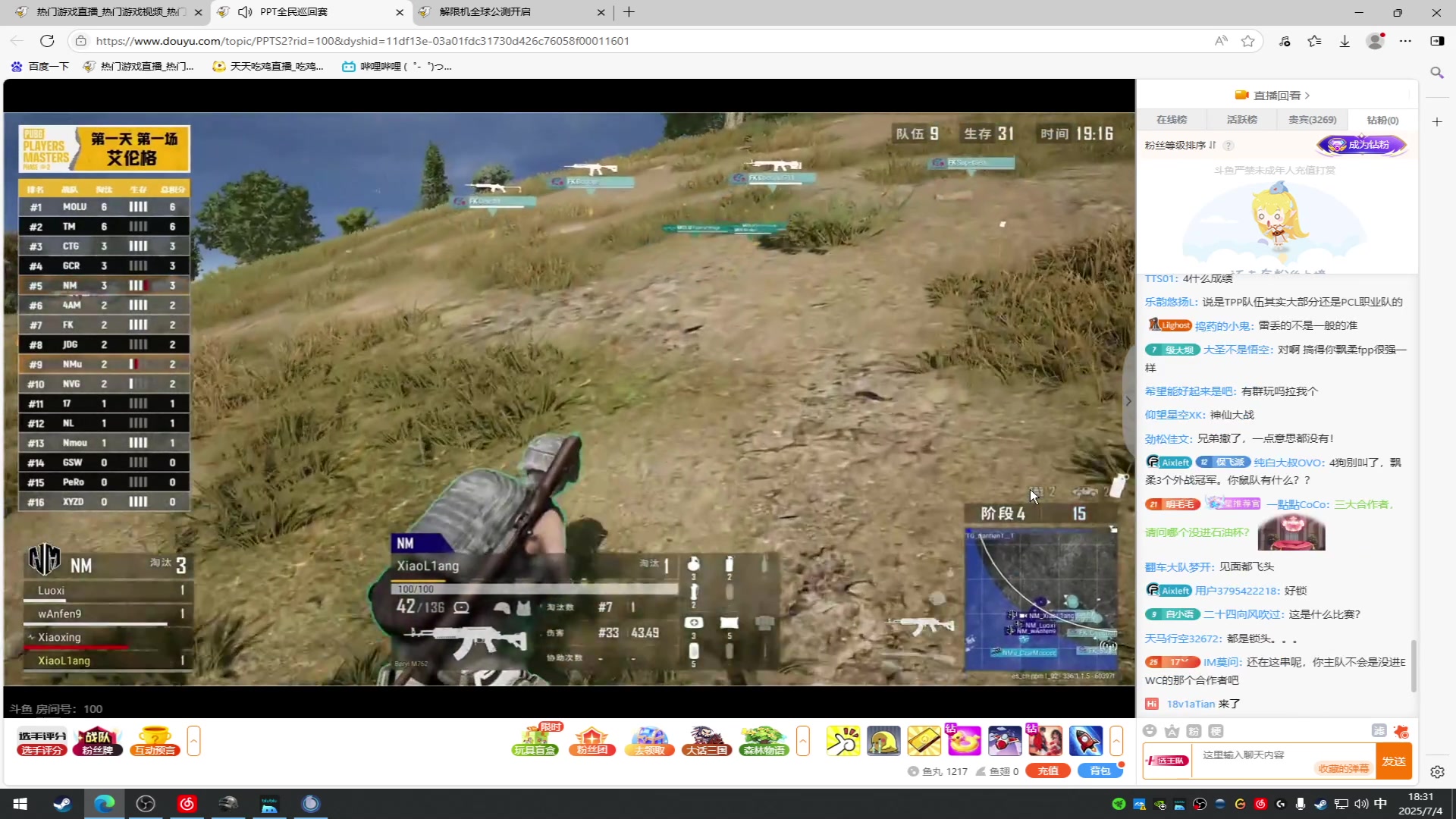This screenshot has width=1456, height=819.
Task: Click the 去领取 claim reward icon
Action: (x=650, y=741)
